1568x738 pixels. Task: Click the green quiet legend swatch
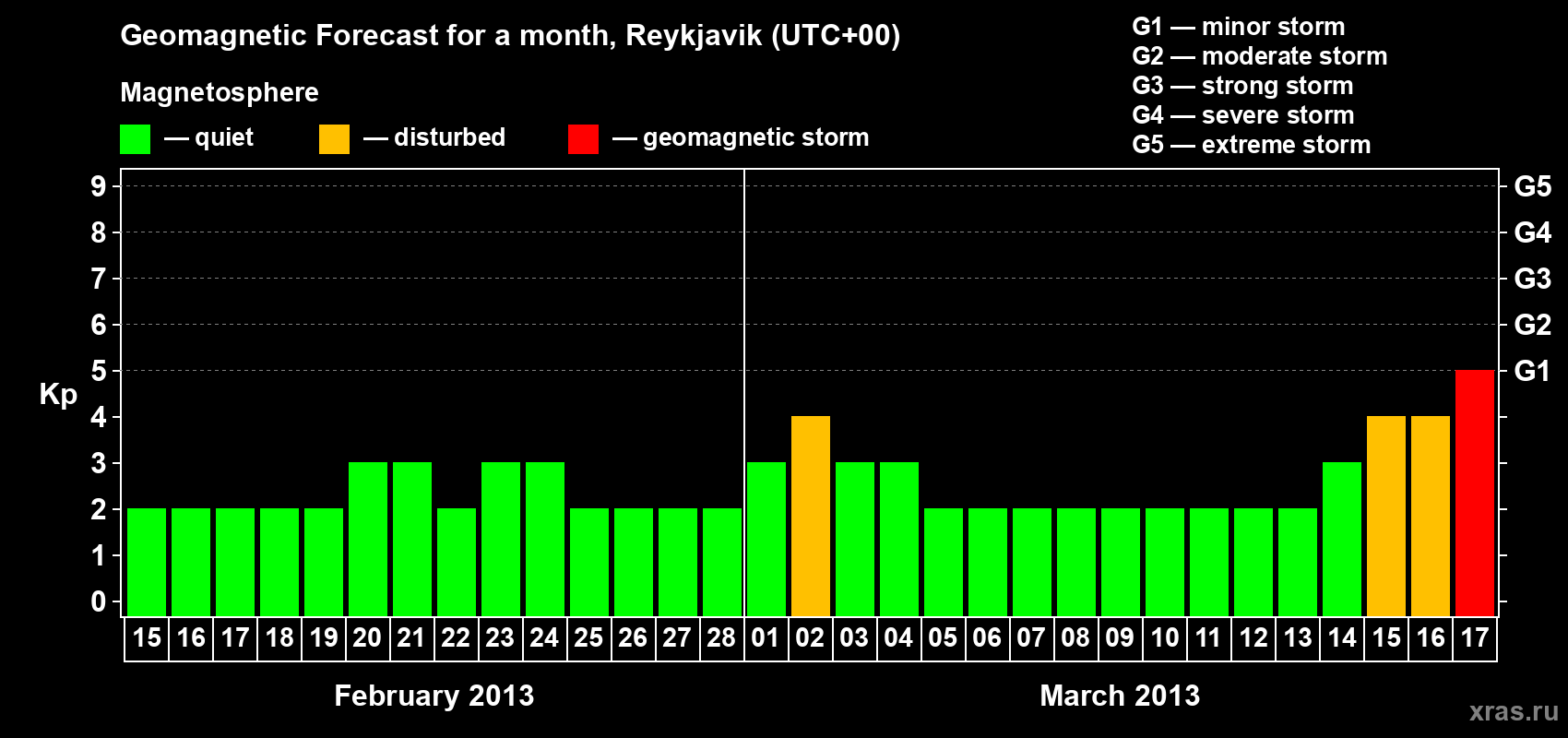135,139
